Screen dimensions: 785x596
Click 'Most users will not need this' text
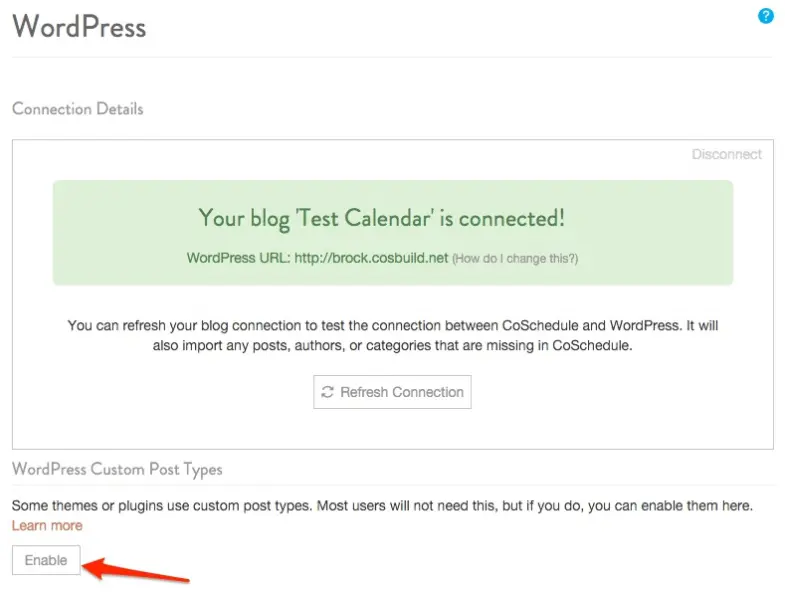point(407,506)
